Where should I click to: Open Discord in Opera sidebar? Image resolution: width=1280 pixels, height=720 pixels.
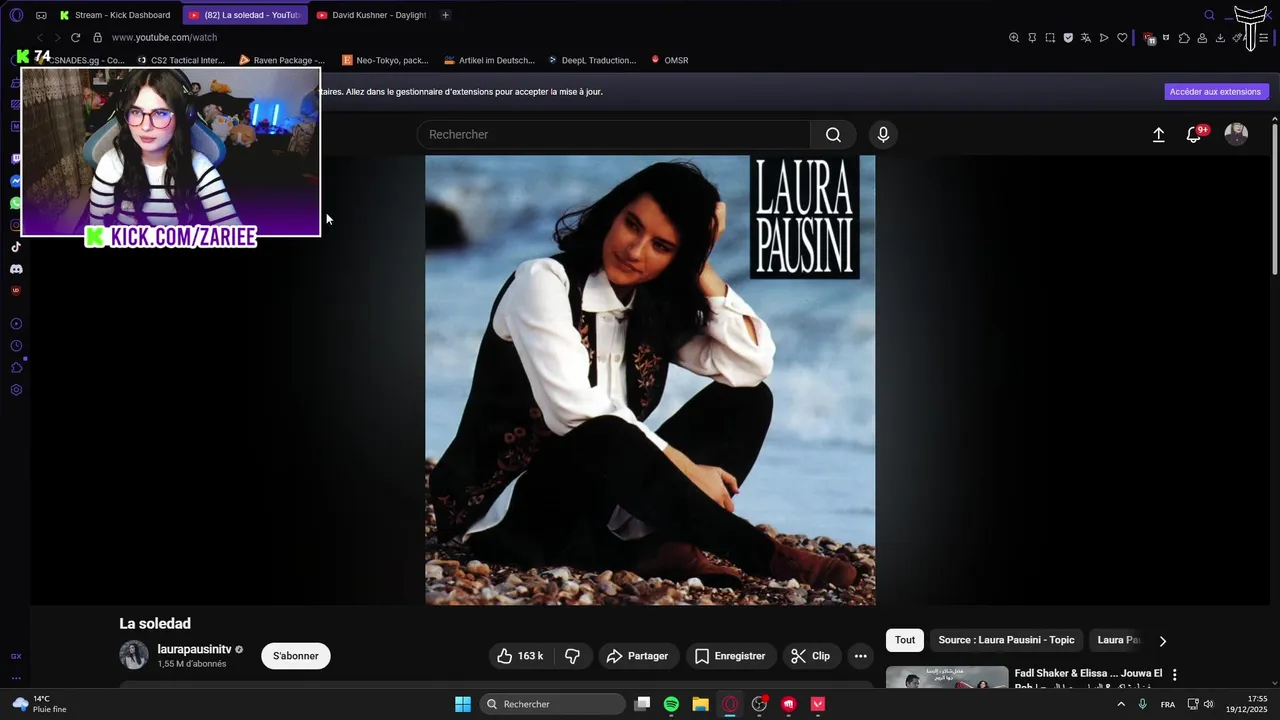16,269
